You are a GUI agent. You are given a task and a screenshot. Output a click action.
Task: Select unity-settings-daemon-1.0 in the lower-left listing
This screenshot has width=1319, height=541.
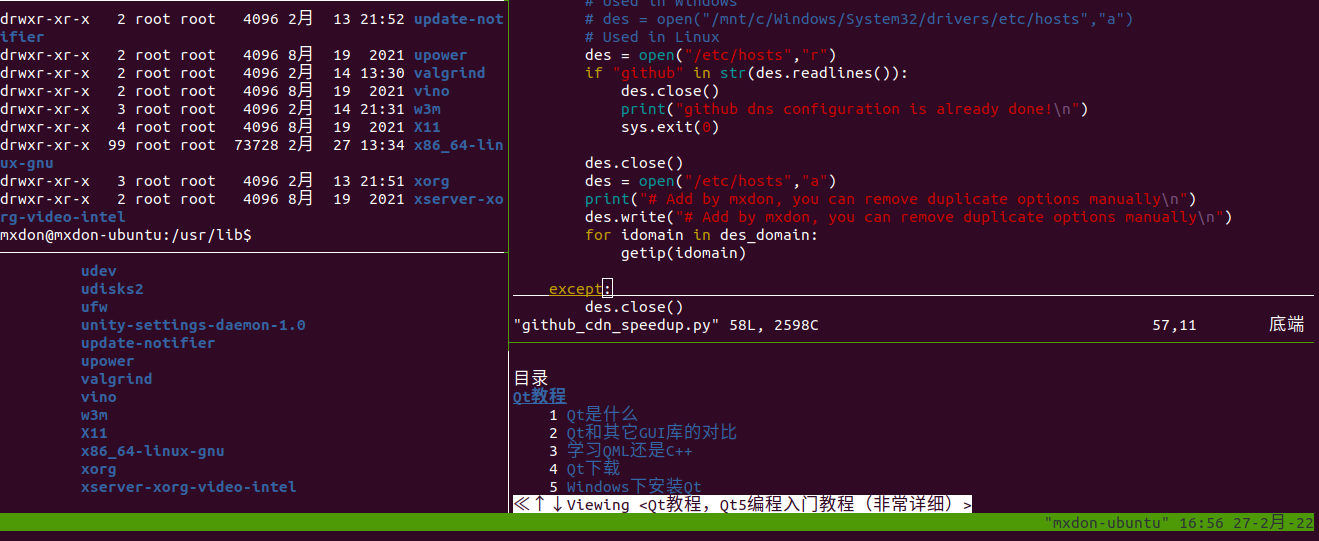click(x=193, y=325)
